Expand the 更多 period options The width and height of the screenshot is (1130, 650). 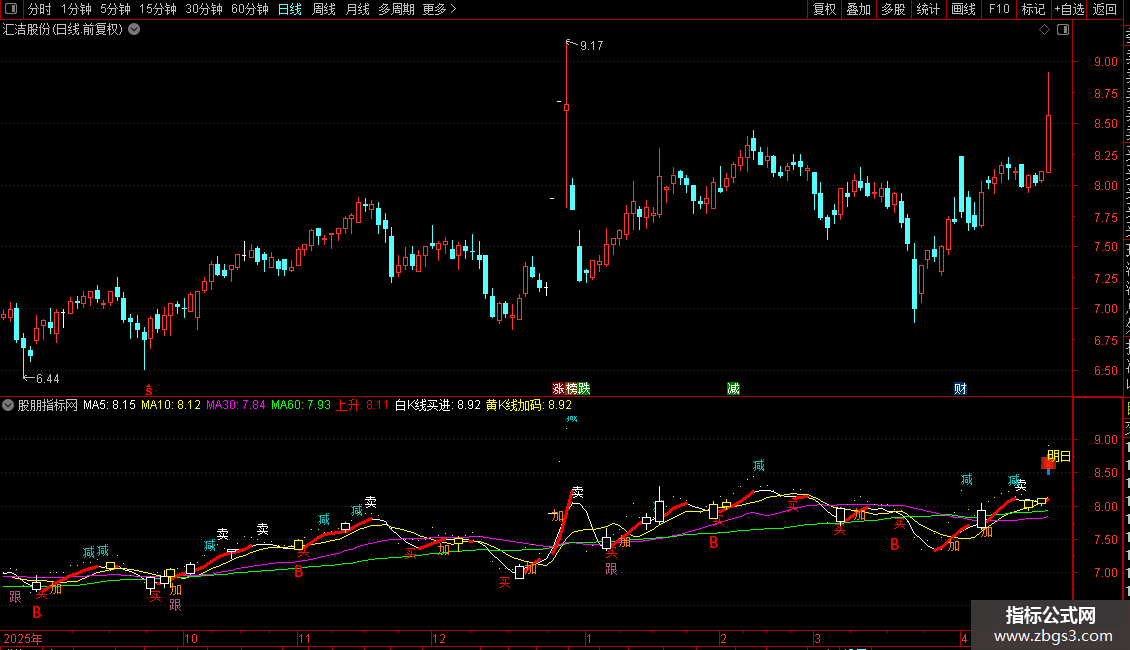(440, 9)
